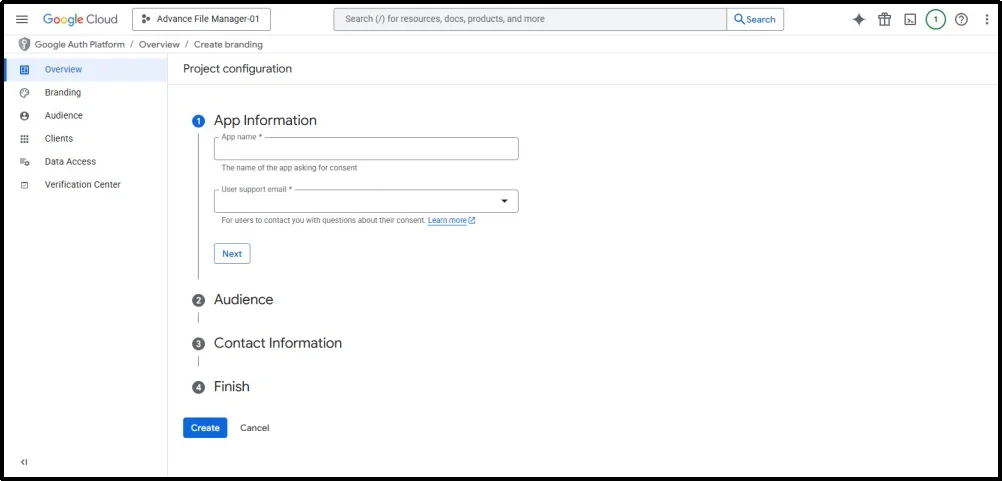Click the magnifier icon in Search button
Screen dimensions: 1002x481
739,19
